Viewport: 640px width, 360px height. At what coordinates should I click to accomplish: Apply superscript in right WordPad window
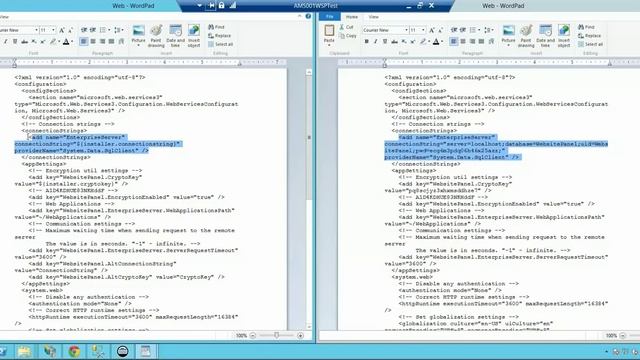pyautogui.click(x=413, y=41)
